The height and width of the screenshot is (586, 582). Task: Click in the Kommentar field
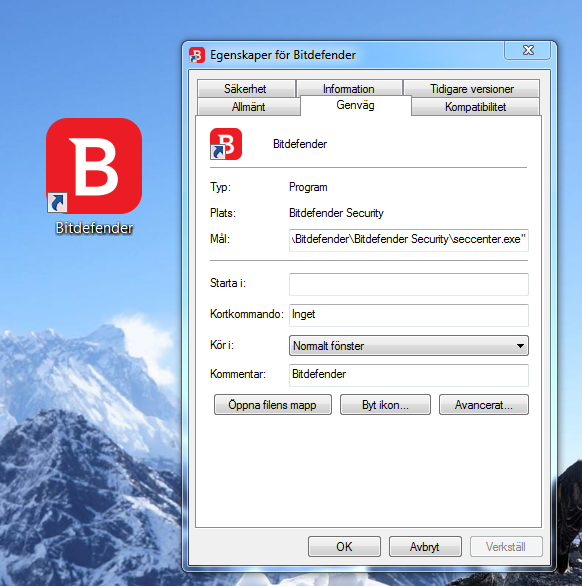pyautogui.click(x=409, y=375)
